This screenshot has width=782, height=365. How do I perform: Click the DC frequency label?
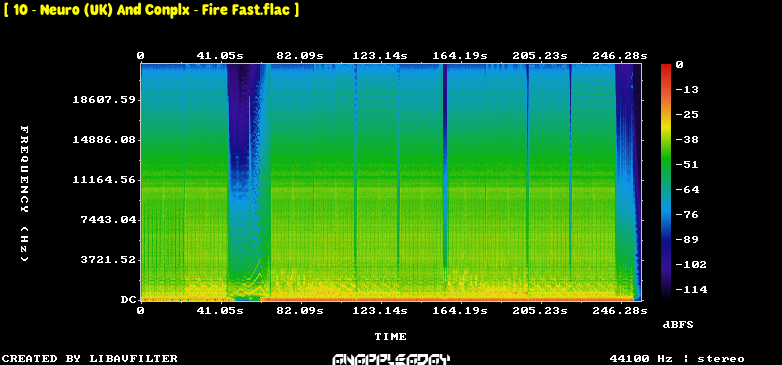pos(128,300)
